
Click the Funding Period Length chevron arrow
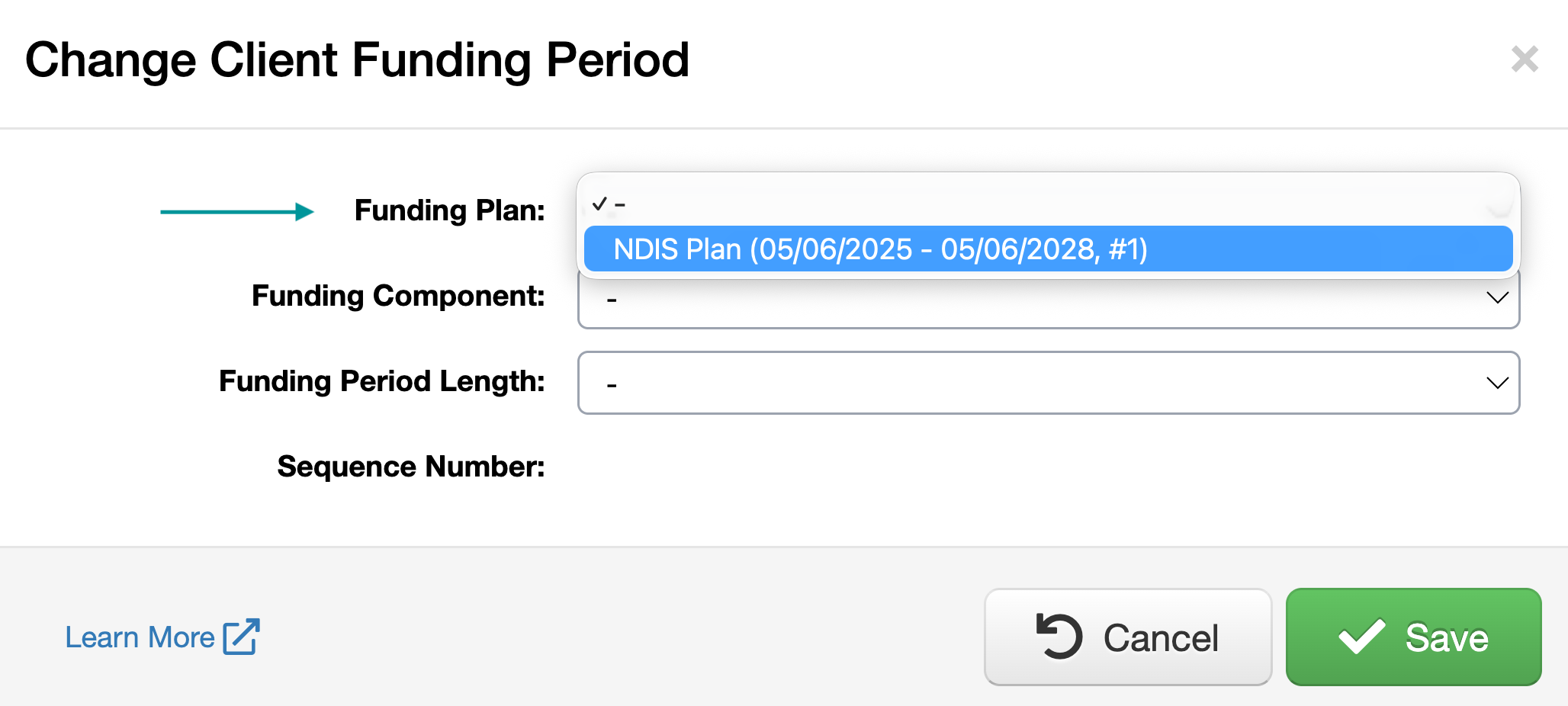click(1497, 383)
